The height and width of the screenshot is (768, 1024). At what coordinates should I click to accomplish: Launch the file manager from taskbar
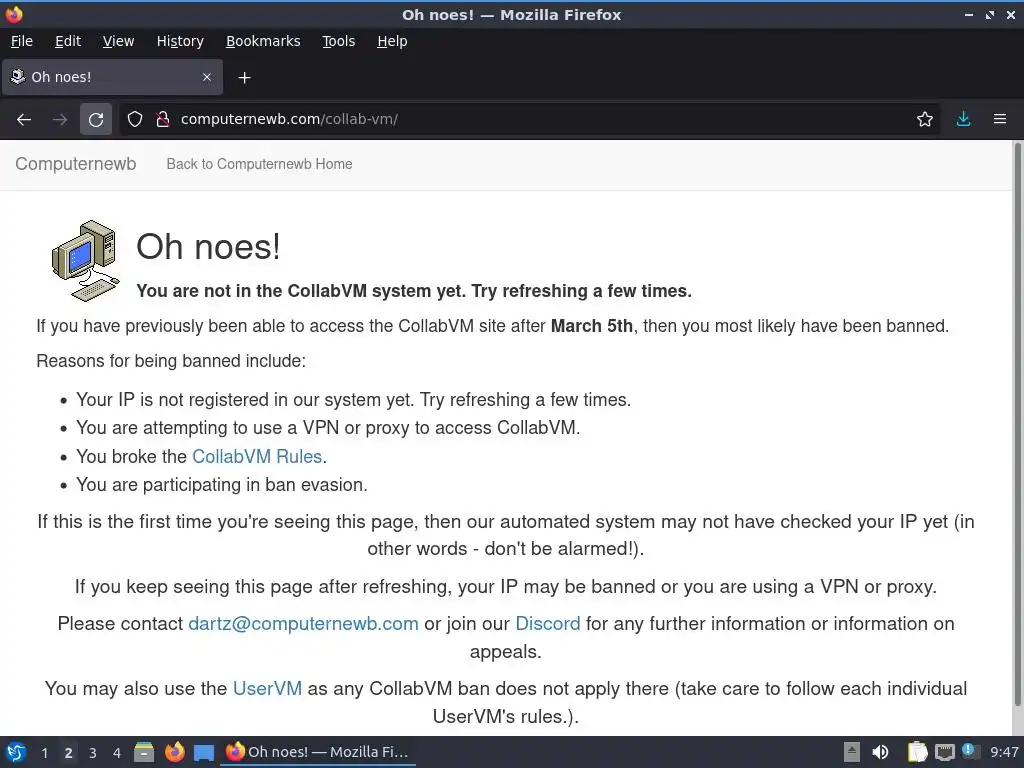coord(144,752)
